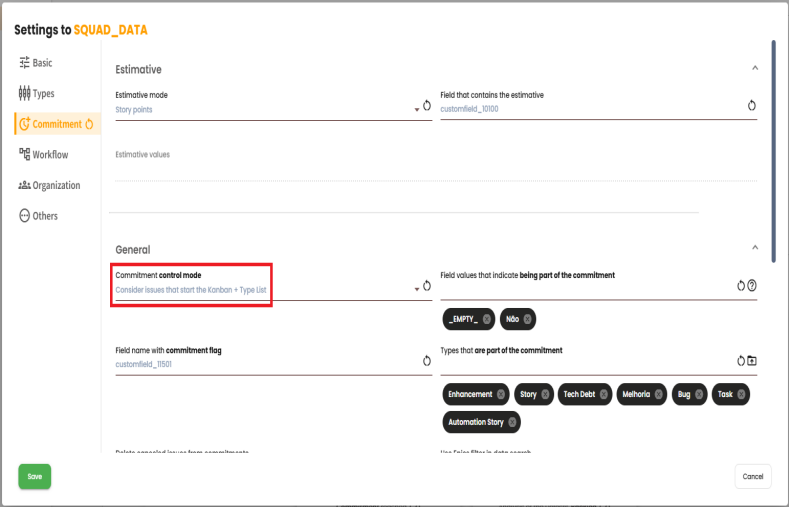This screenshot has height=507, width=789.
Task: Click the Cancel button
Action: tap(752, 476)
